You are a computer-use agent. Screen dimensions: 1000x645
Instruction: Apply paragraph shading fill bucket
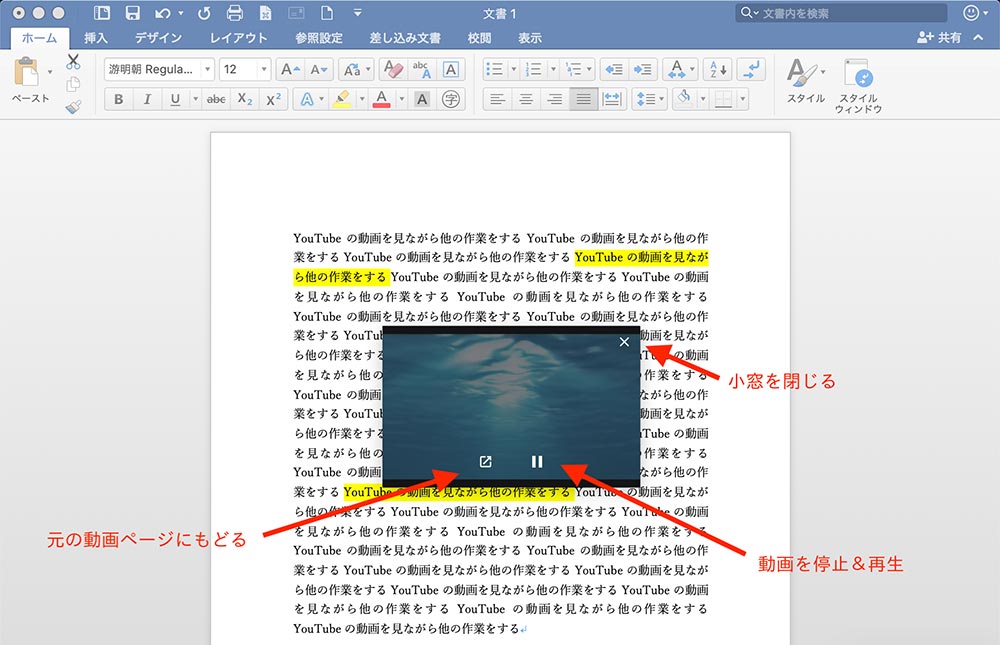pyautogui.click(x=685, y=99)
